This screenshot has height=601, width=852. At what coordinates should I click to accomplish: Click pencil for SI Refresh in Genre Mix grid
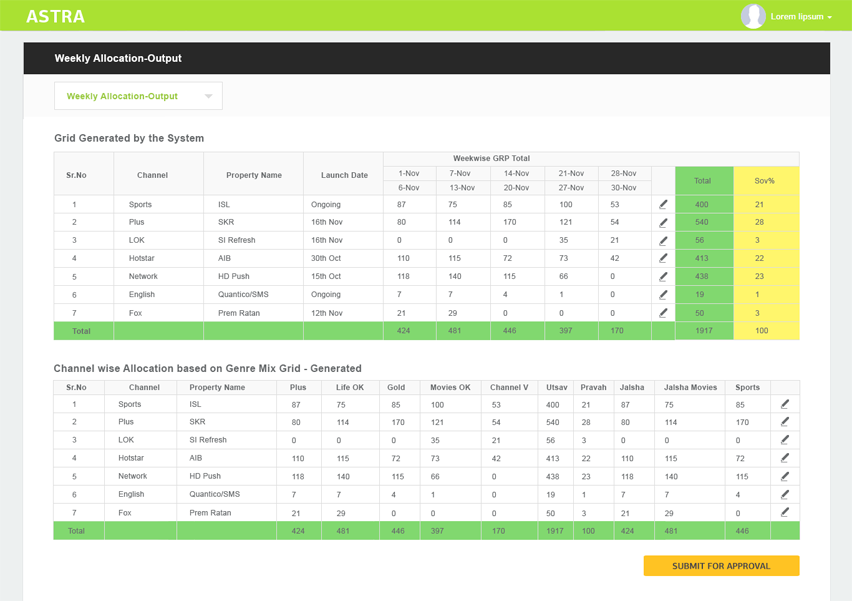pyautogui.click(x=785, y=440)
